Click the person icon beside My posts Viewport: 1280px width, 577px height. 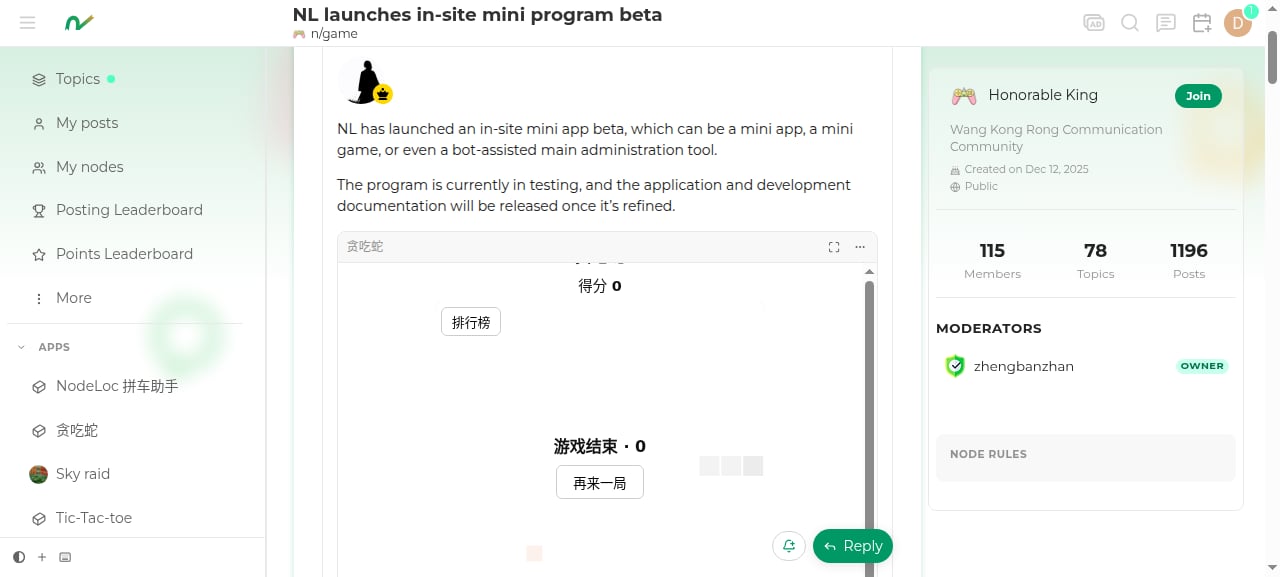[x=39, y=124]
